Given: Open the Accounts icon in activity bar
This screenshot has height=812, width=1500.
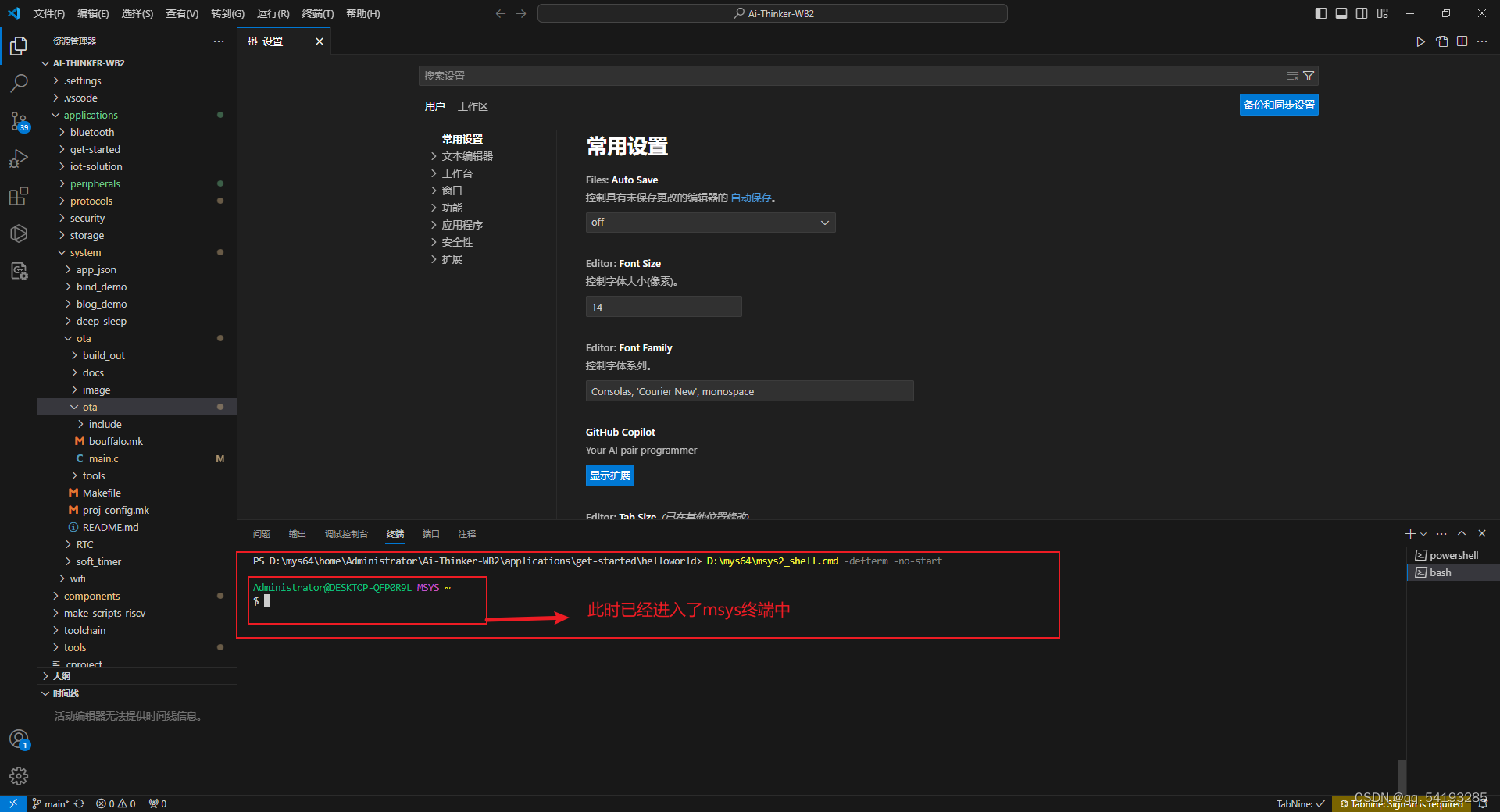Looking at the screenshot, I should [x=19, y=739].
